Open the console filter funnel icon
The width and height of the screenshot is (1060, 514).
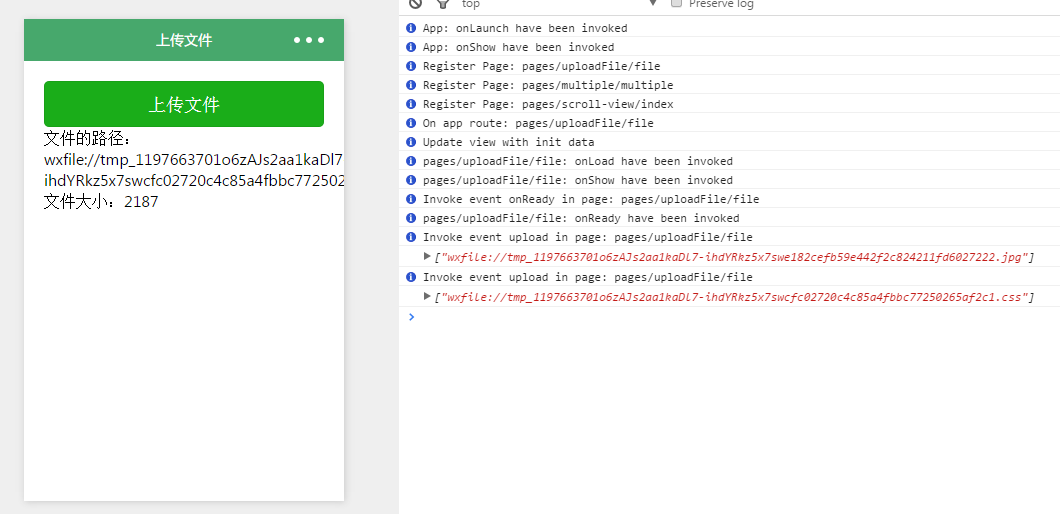[443, 3]
